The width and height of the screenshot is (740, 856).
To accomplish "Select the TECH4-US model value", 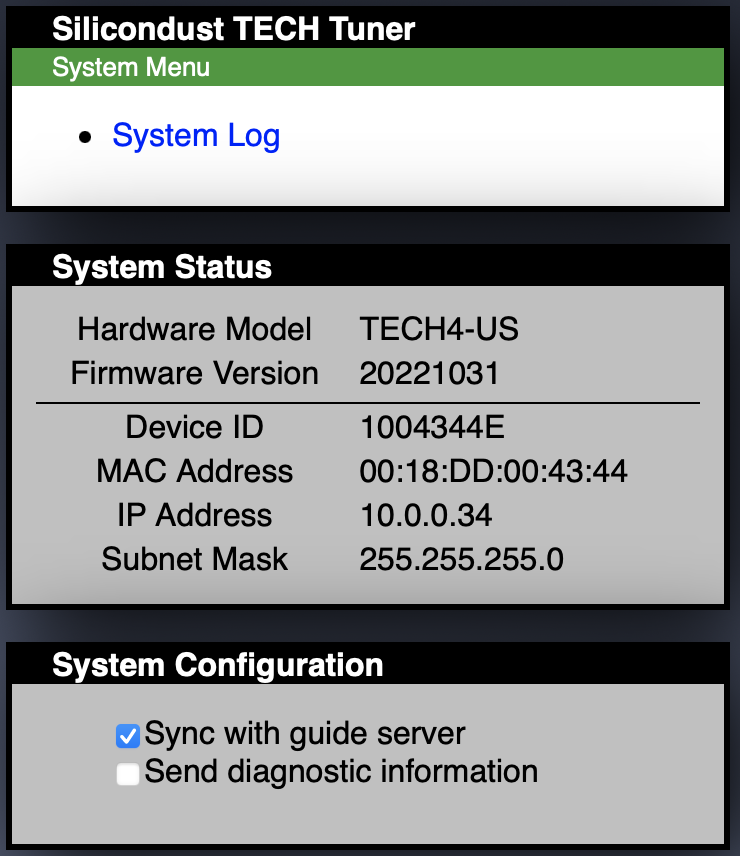I will 439,329.
